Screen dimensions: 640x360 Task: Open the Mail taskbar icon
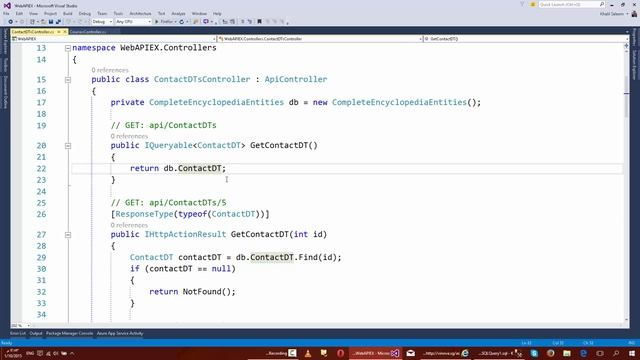pyautogui.click(x=411, y=353)
